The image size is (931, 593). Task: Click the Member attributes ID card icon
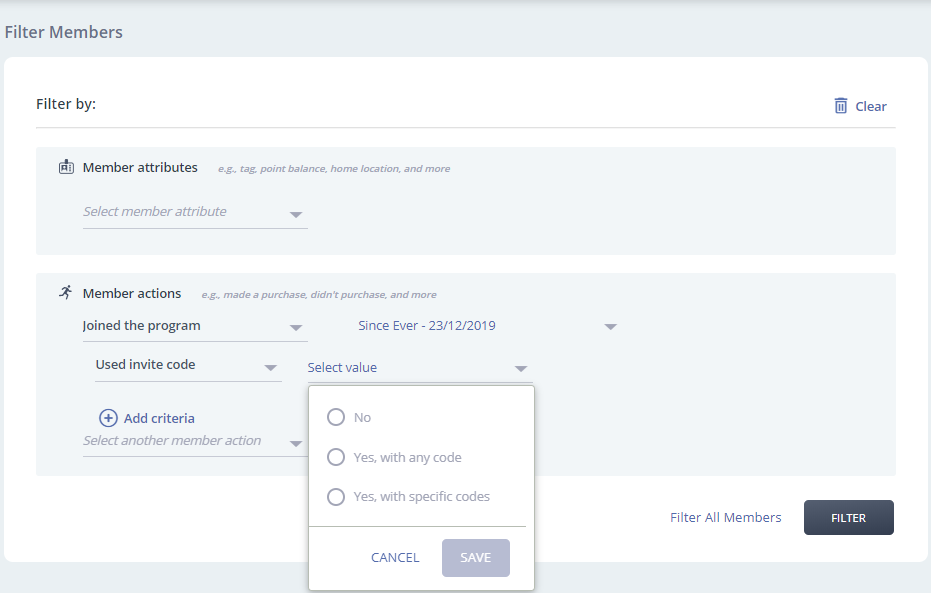pyautogui.click(x=67, y=167)
